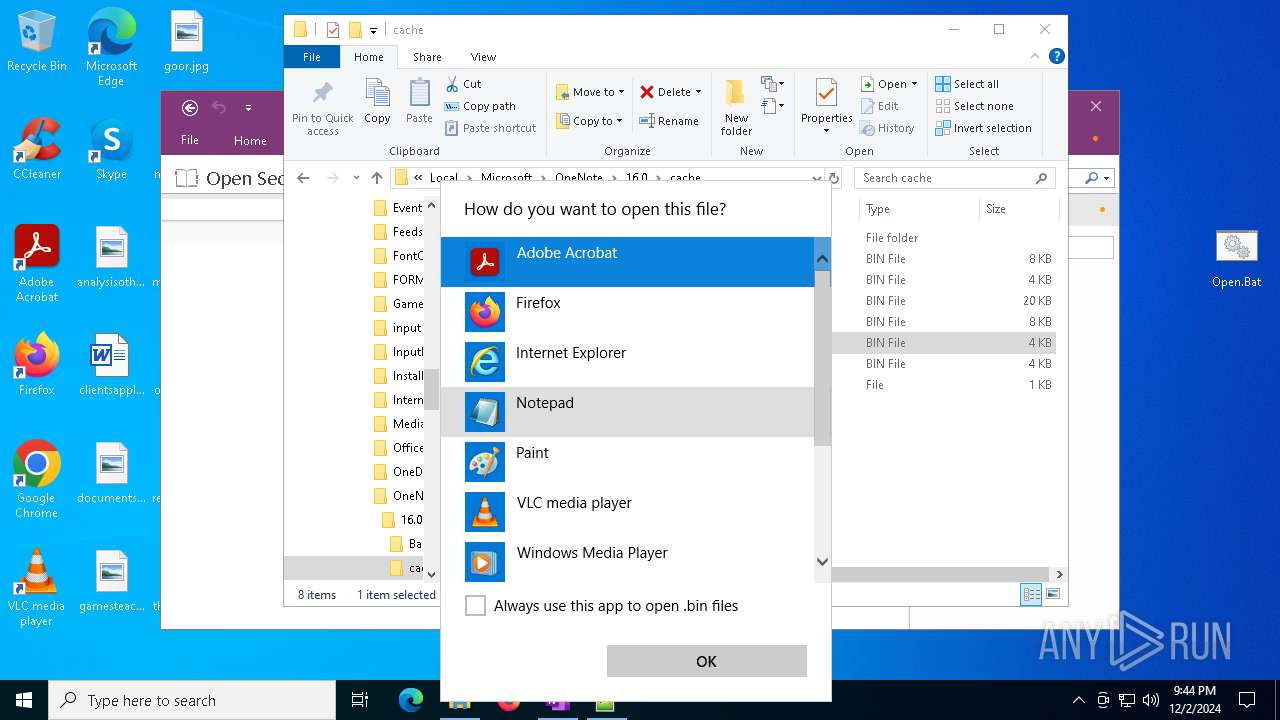Click History in the Open group
1280x720 pixels.
(888, 128)
